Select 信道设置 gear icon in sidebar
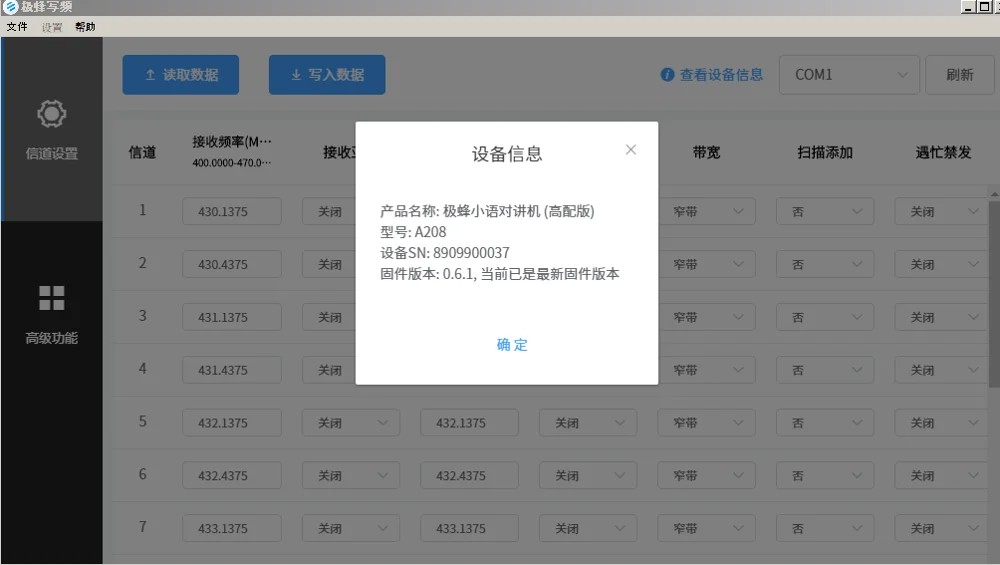1000x565 pixels. pyautogui.click(x=52, y=114)
